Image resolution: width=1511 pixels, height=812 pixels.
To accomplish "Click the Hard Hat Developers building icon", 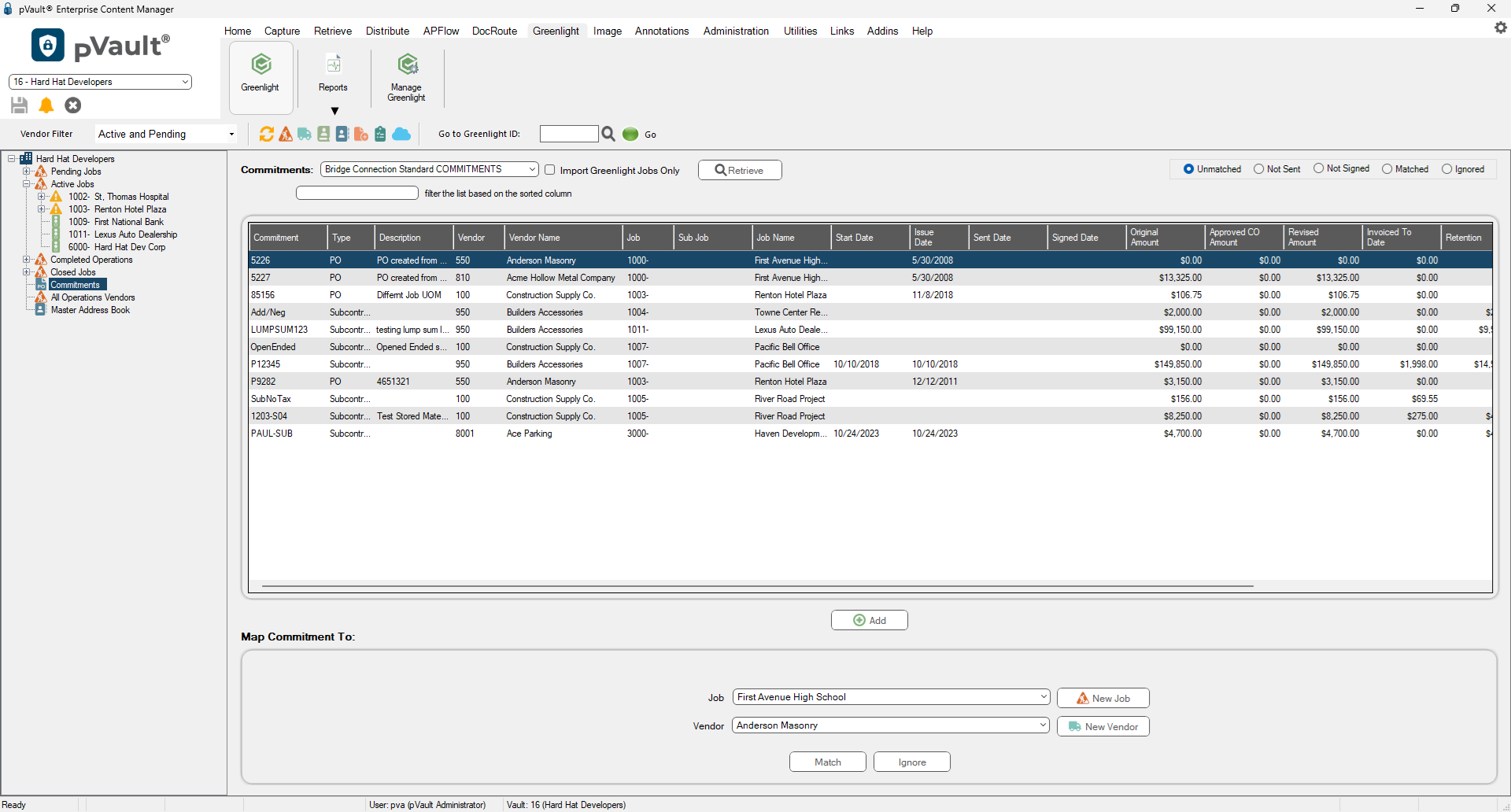I will coord(26,159).
